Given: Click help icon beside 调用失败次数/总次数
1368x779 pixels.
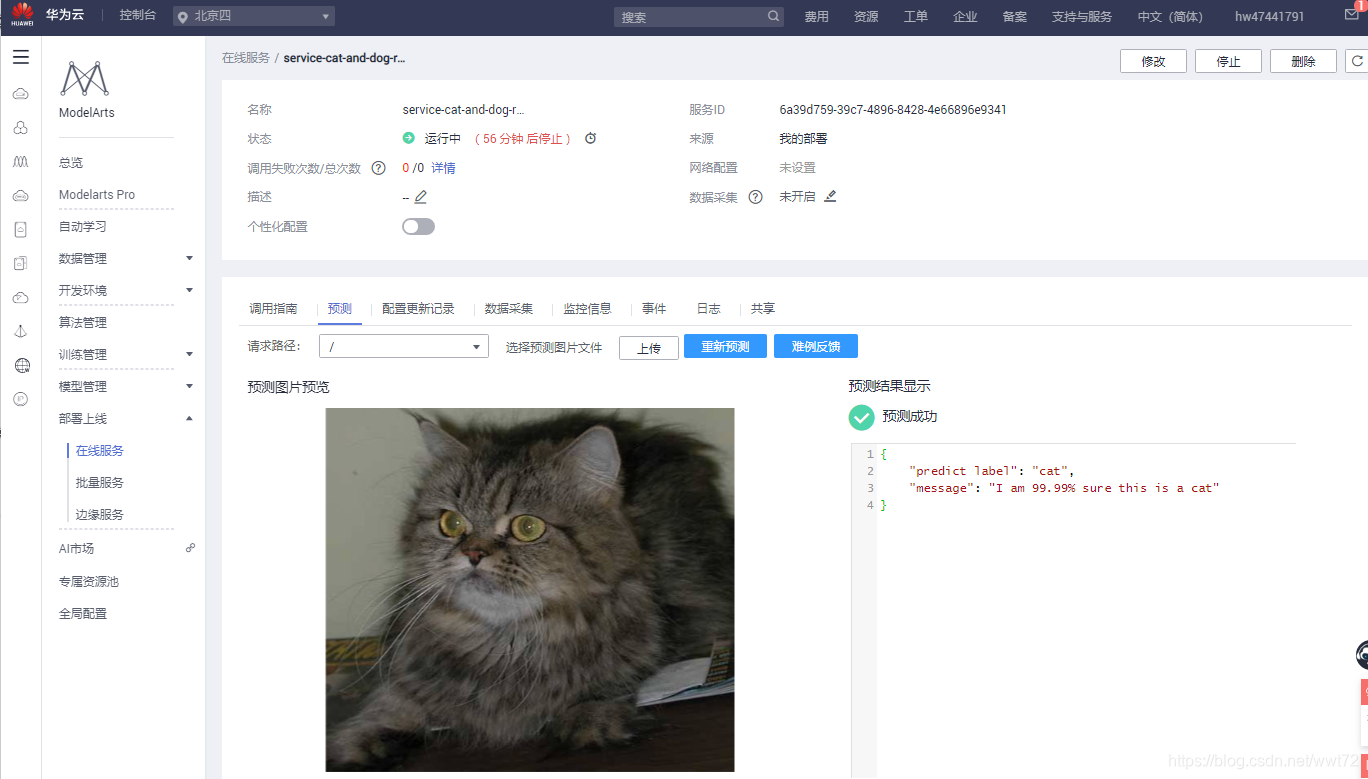Looking at the screenshot, I should coord(378,168).
